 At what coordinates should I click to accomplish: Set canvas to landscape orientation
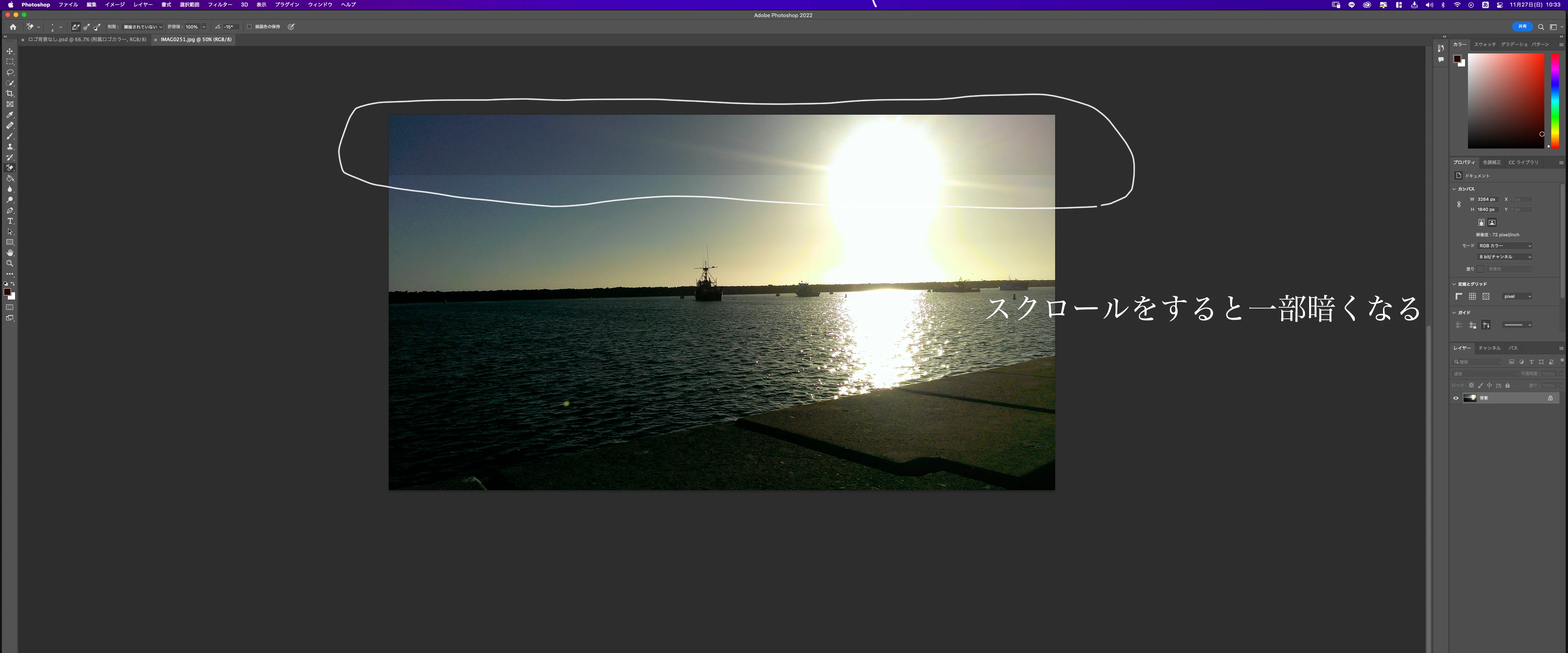(x=1492, y=223)
